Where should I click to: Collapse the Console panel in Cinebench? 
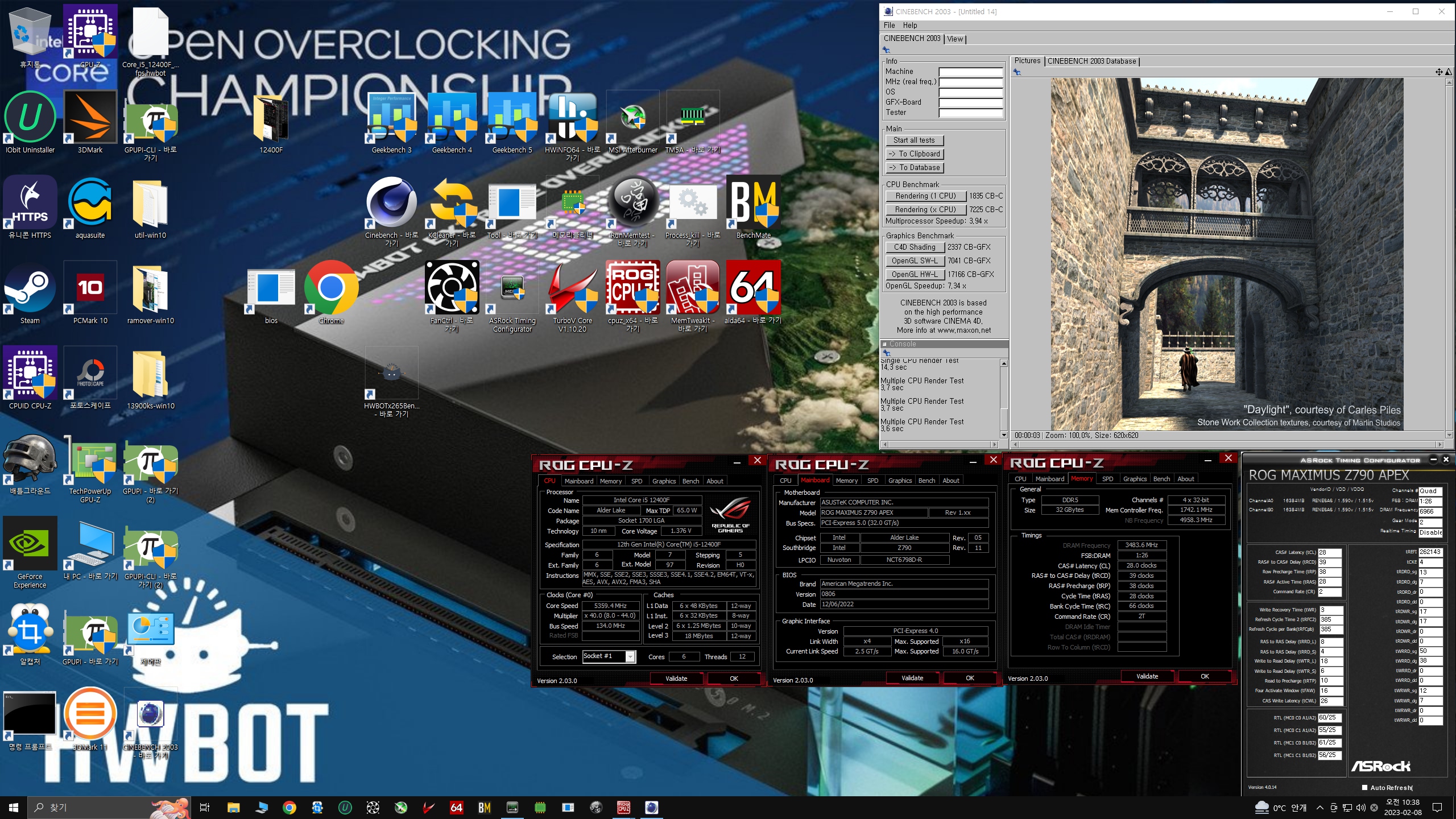click(884, 344)
